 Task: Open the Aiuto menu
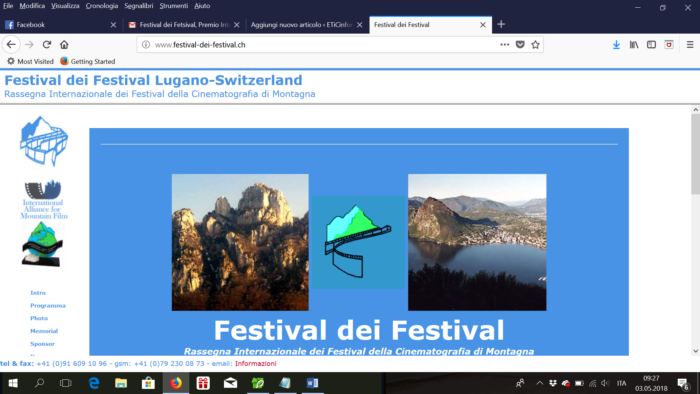[202, 6]
